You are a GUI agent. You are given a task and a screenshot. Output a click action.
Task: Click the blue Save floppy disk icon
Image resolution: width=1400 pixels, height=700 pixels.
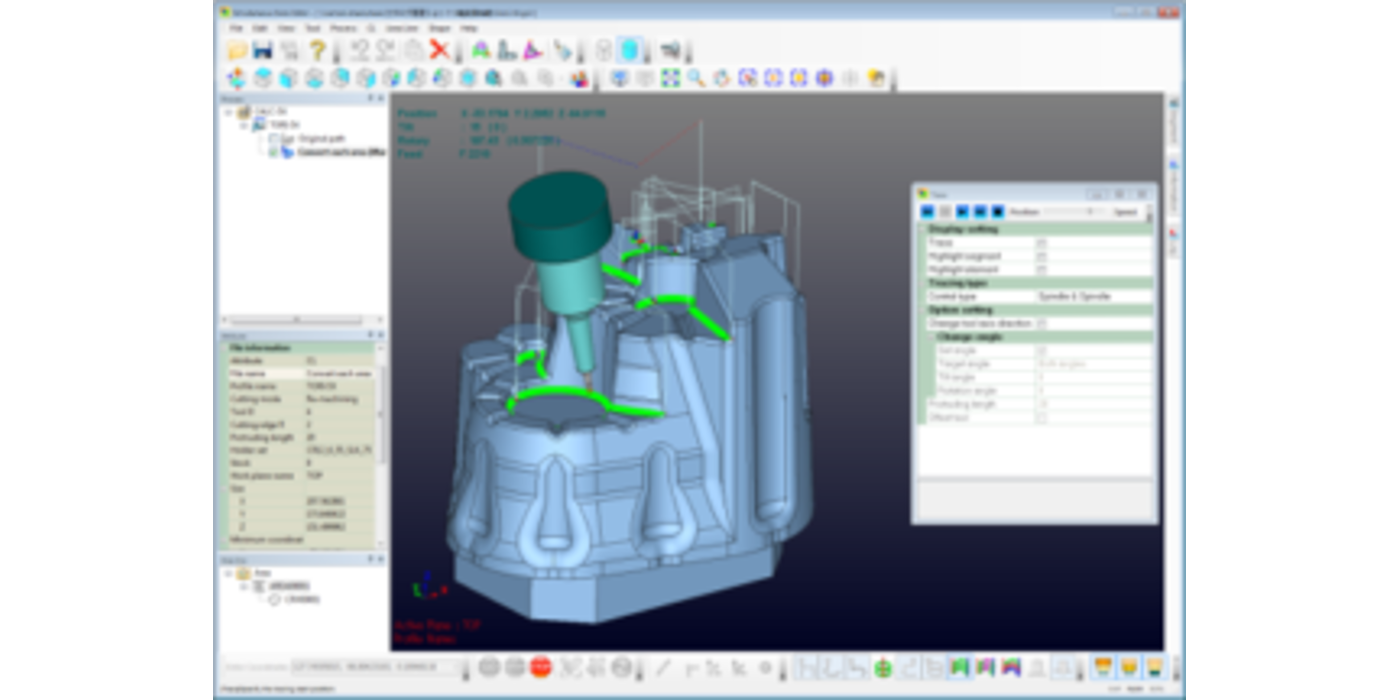tap(263, 50)
